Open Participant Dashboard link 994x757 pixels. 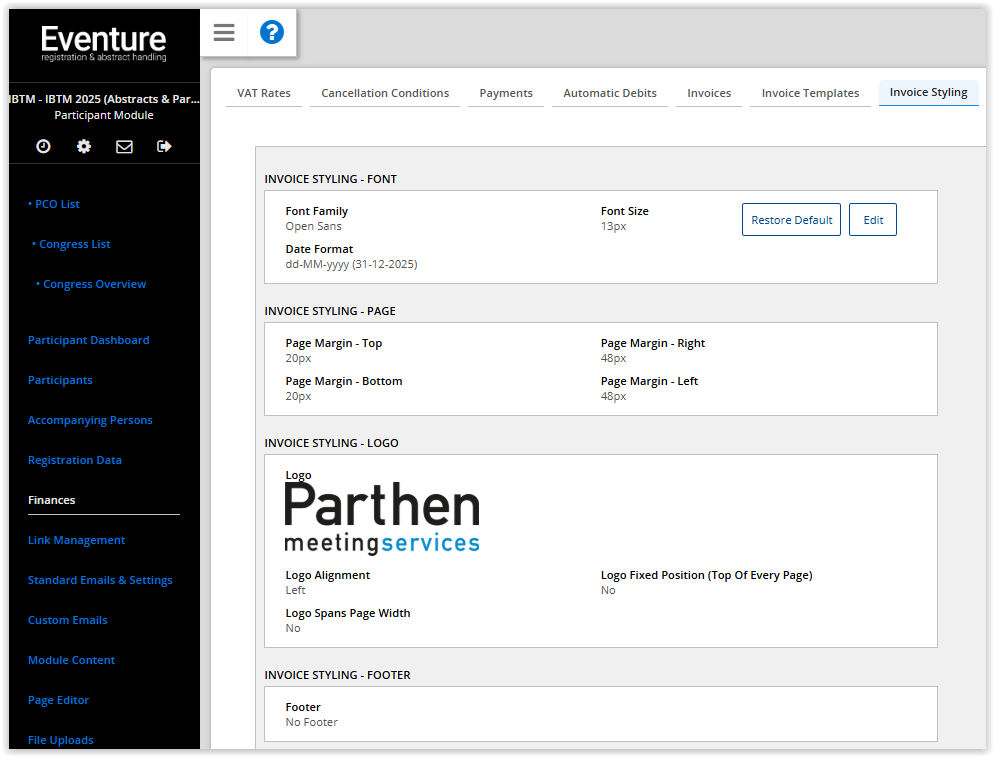[x=89, y=340]
